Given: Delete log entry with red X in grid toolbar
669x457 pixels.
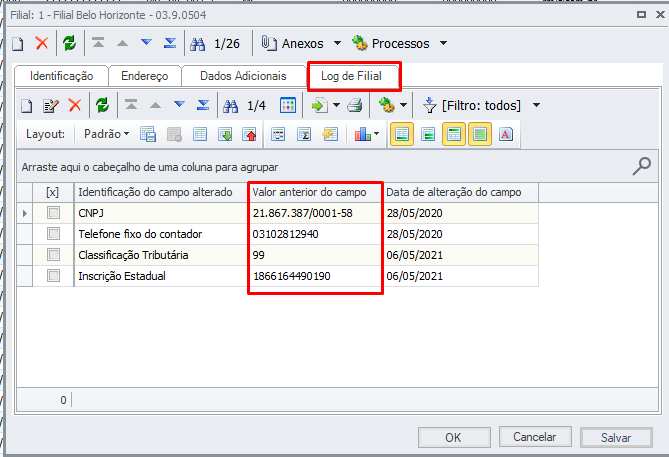Looking at the screenshot, I should click(x=75, y=105).
